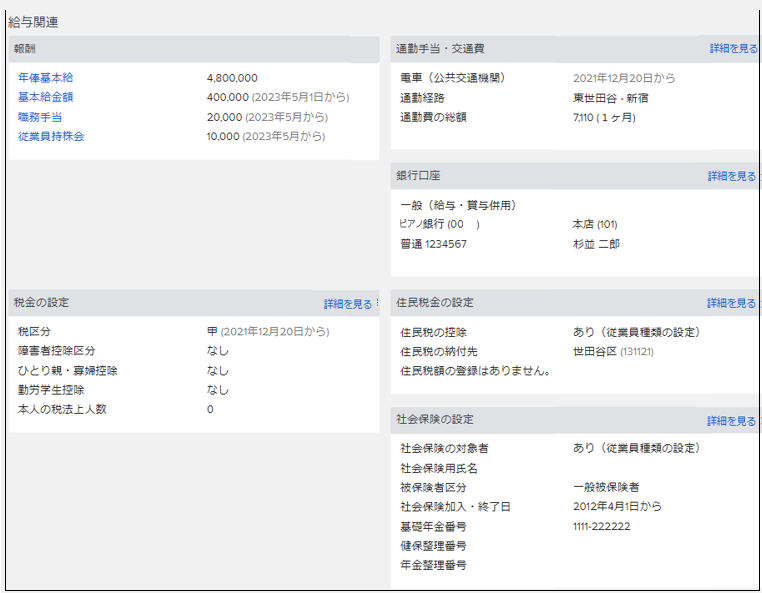Select the 社会保険の設定 header title
This screenshot has height=593, width=762.
pyautogui.click(x=435, y=420)
